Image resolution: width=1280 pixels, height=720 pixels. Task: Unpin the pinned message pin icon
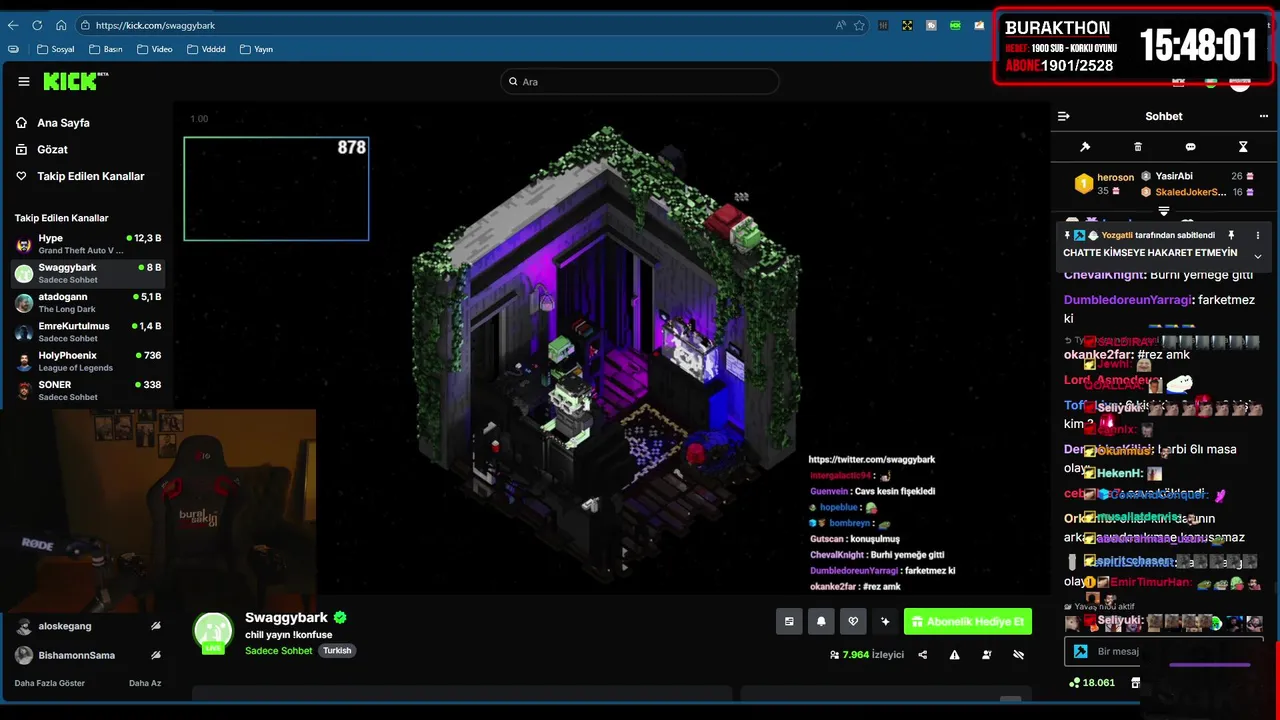(1232, 236)
